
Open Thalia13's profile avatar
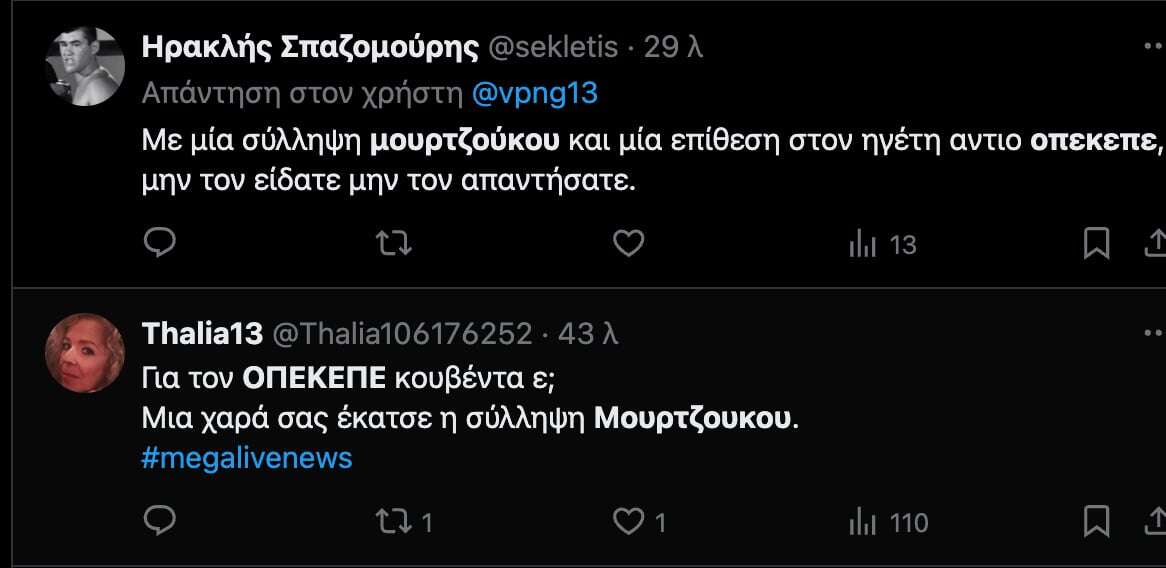pos(86,353)
